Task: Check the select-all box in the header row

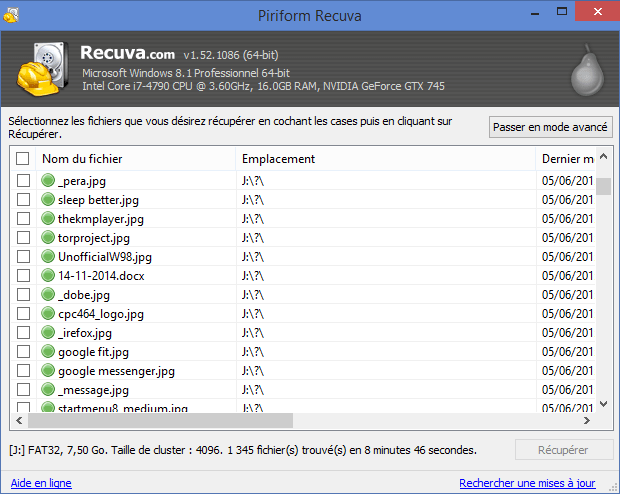Action: [x=23, y=159]
